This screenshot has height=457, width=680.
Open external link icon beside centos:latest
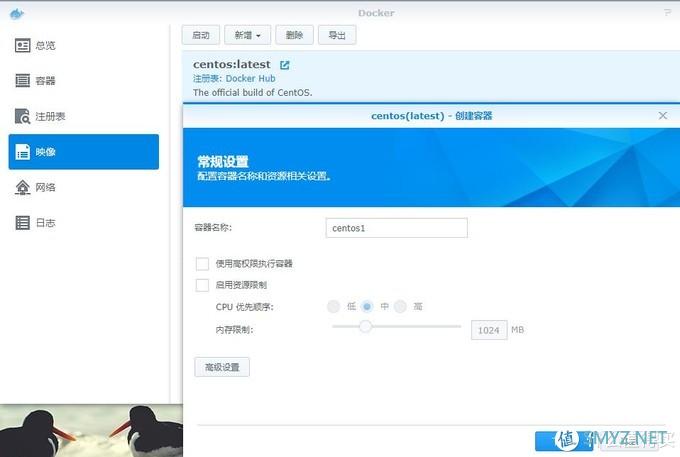(284, 65)
